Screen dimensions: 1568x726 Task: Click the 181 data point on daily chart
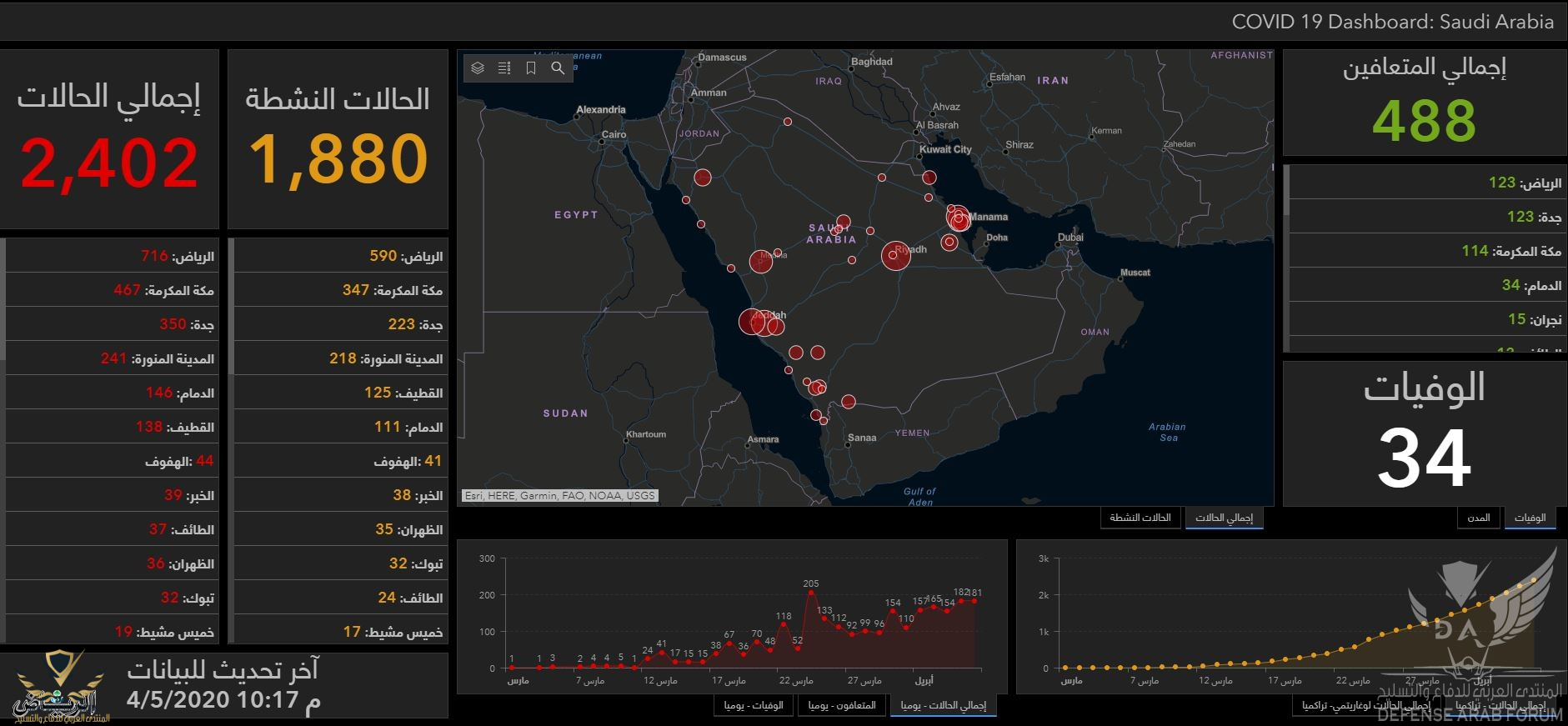[x=974, y=601]
